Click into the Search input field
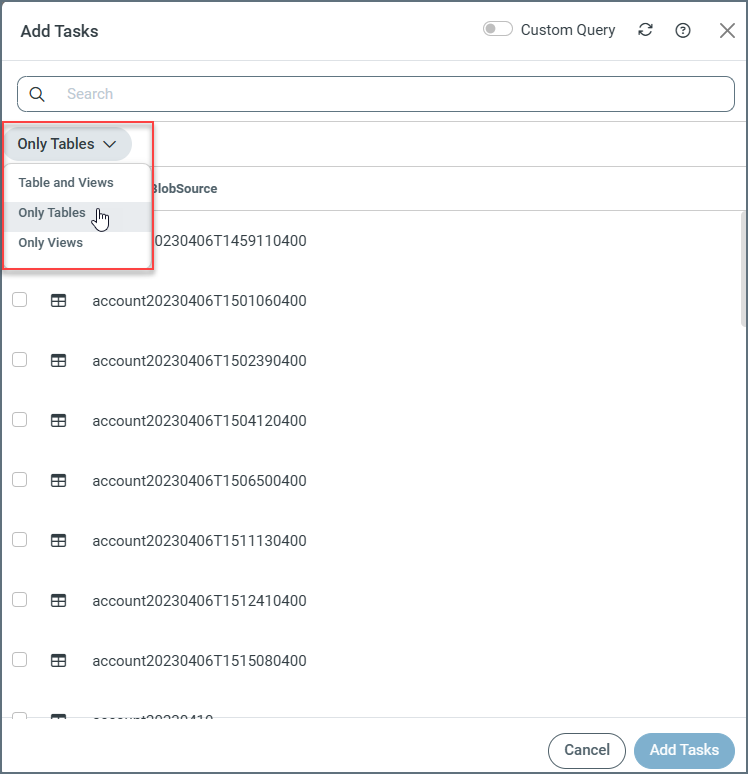Screen dimensions: 748x774 tap(390, 94)
